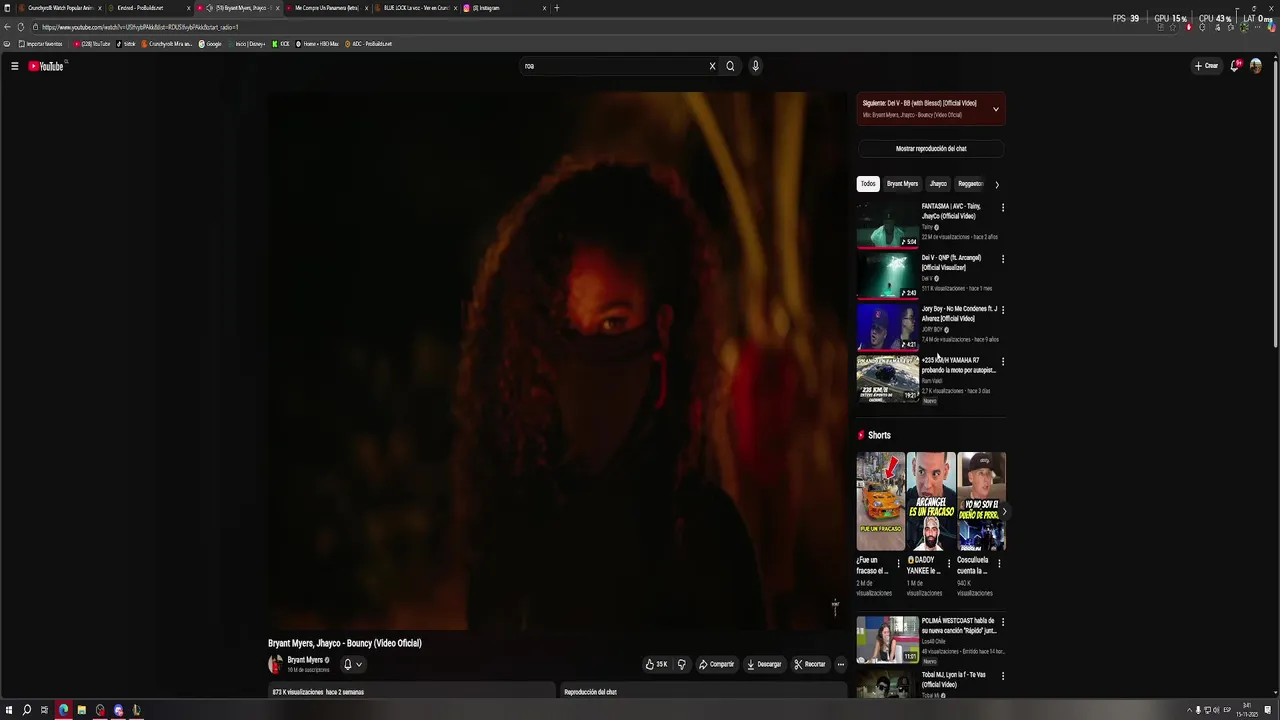The image size is (1280, 720).
Task: Clip the video with Recortar
Action: (x=810, y=664)
